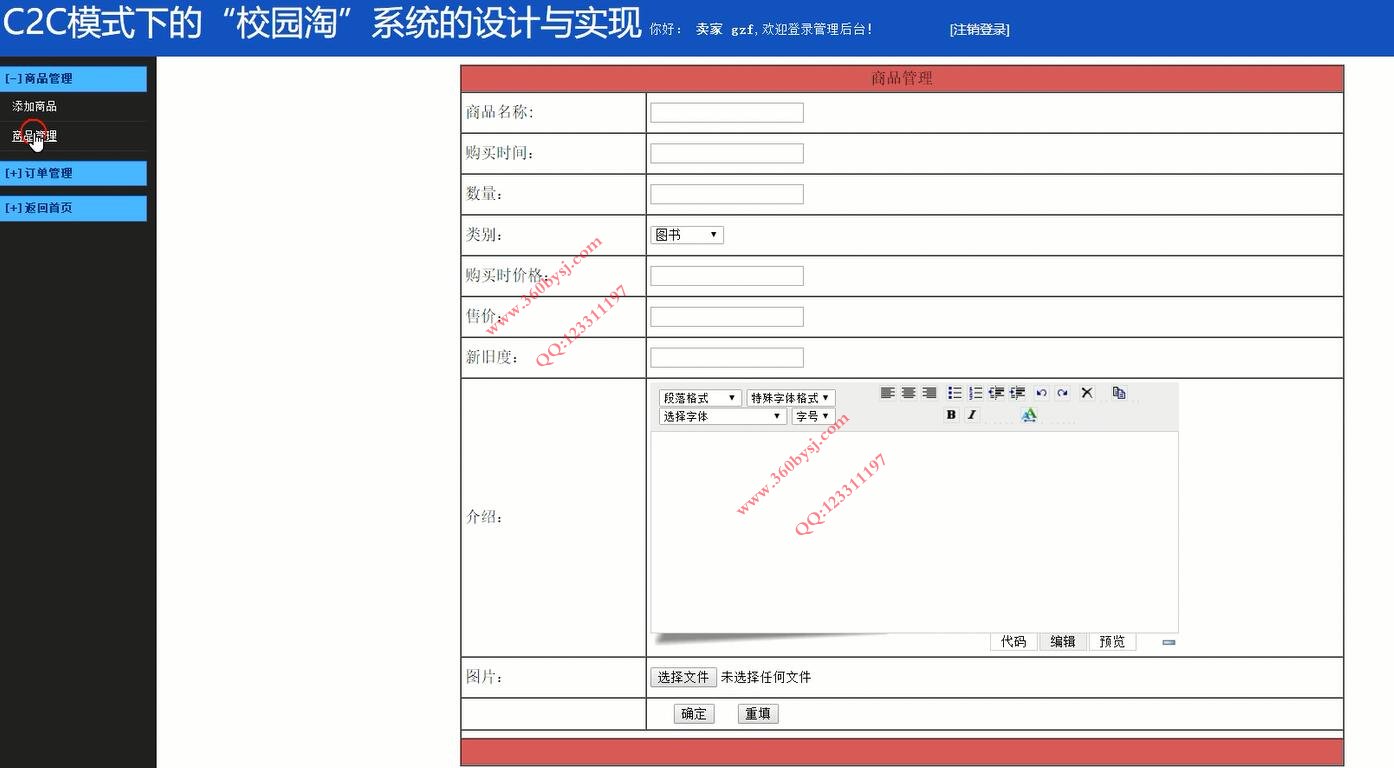This screenshot has width=1394, height=768.
Task: Focus the 数量 input field
Action: tap(727, 194)
